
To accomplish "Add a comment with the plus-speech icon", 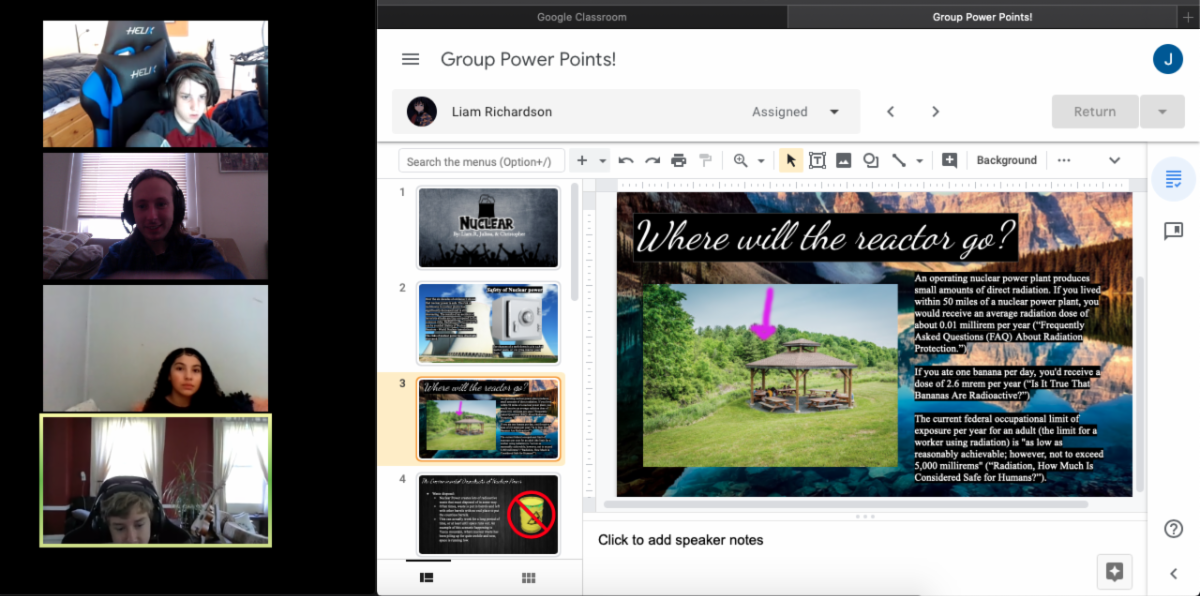I will point(949,160).
